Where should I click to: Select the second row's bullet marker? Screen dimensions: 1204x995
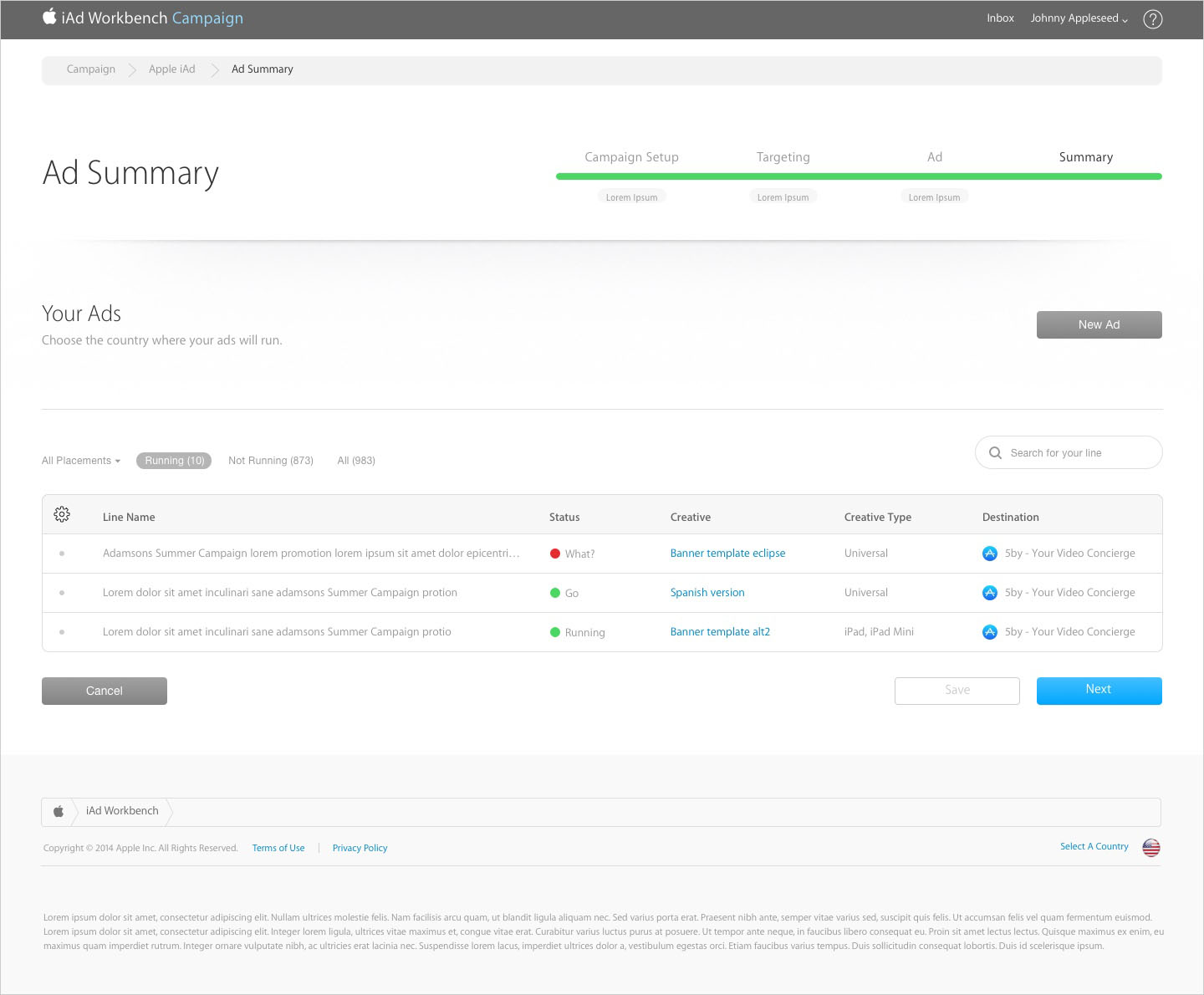point(62,593)
